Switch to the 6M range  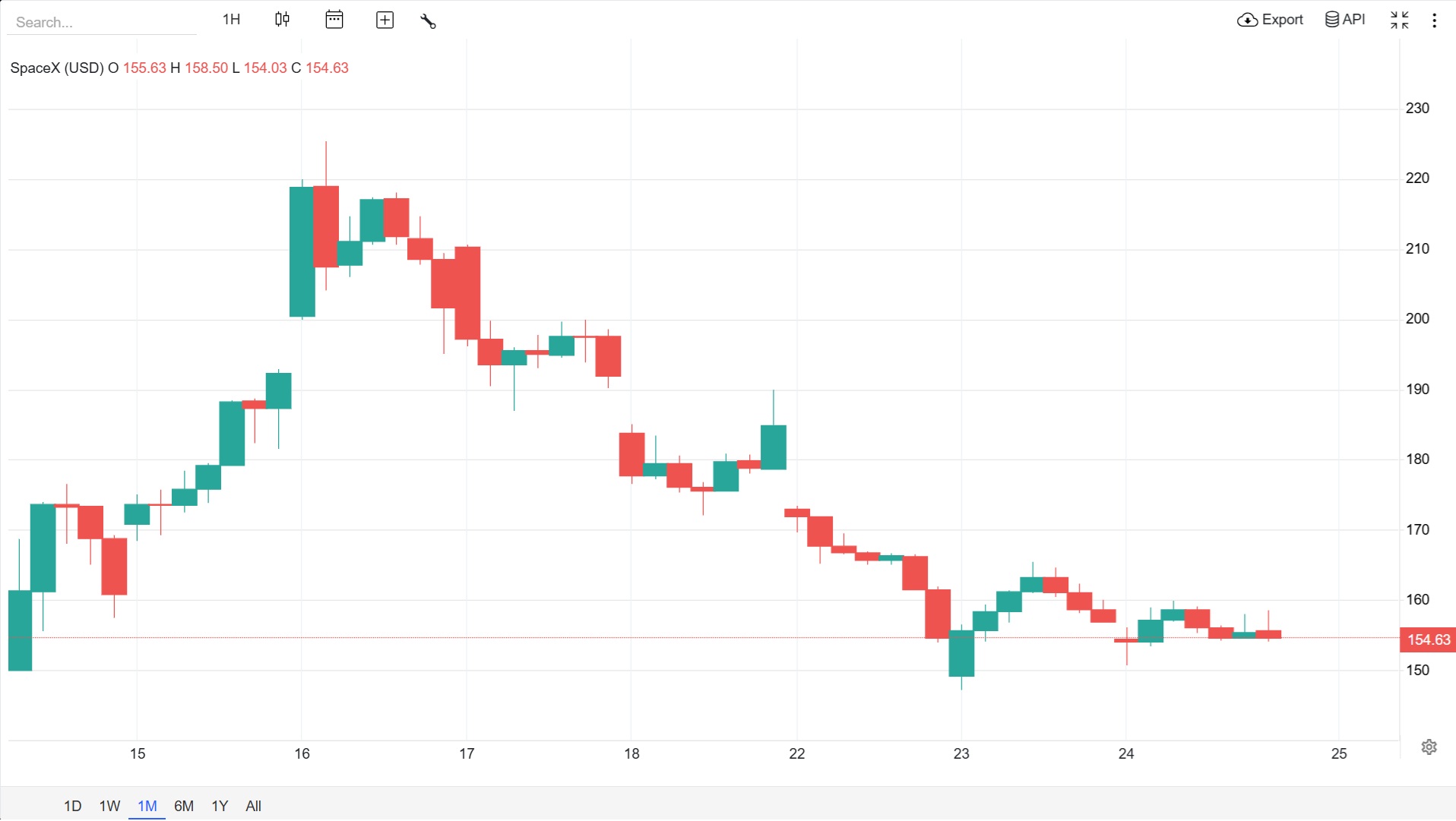pyautogui.click(x=184, y=806)
